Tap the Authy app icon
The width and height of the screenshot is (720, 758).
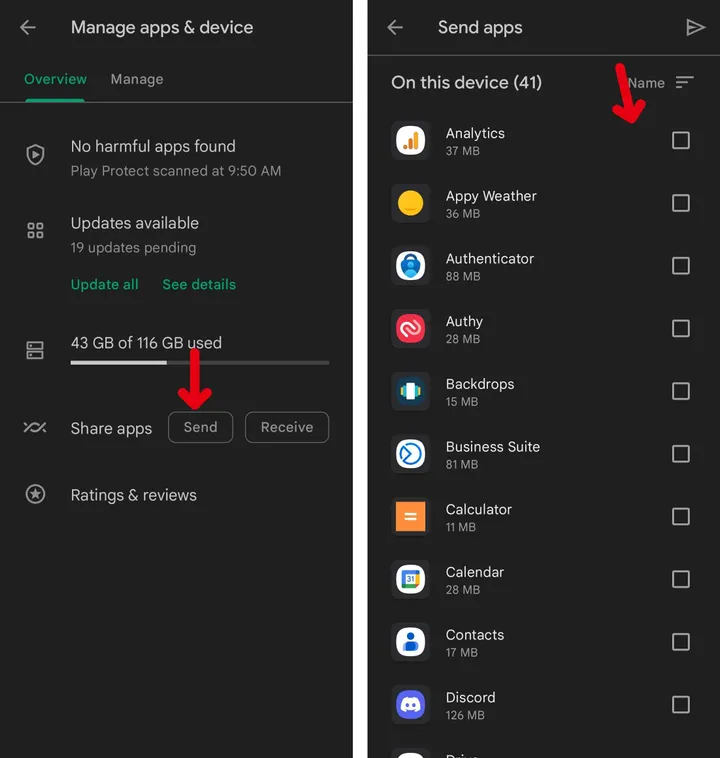(411, 329)
